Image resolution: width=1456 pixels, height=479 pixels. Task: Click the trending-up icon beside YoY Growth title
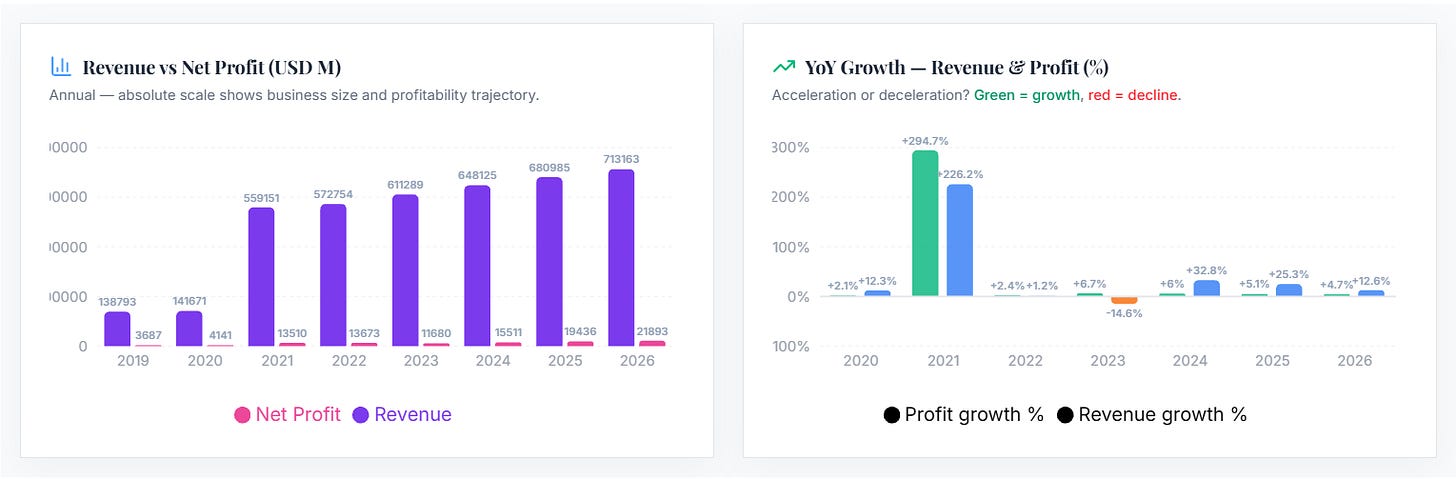(x=783, y=67)
